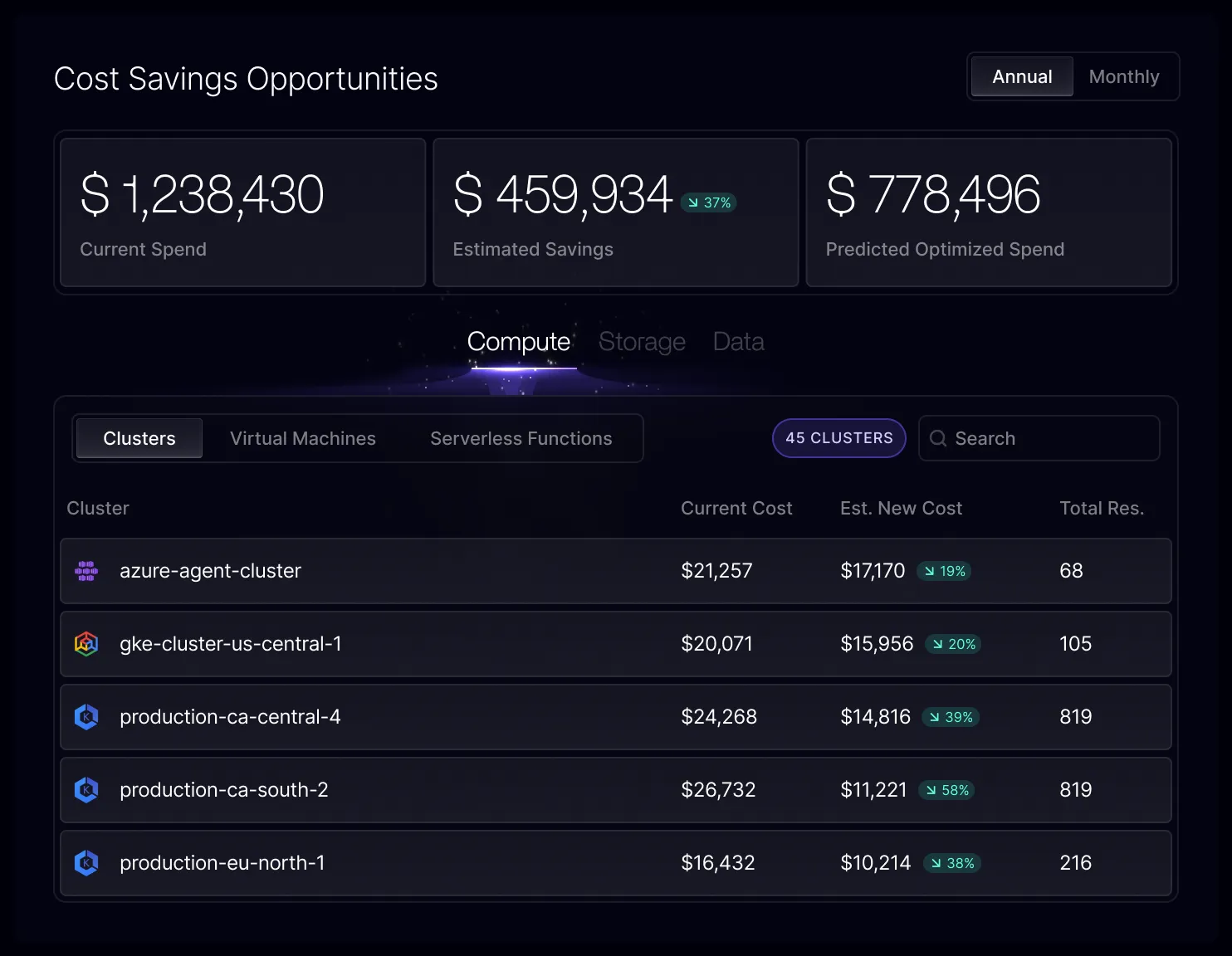This screenshot has height=956, width=1232.
Task: Click the $24,268 current cost cell
Action: tap(719, 717)
